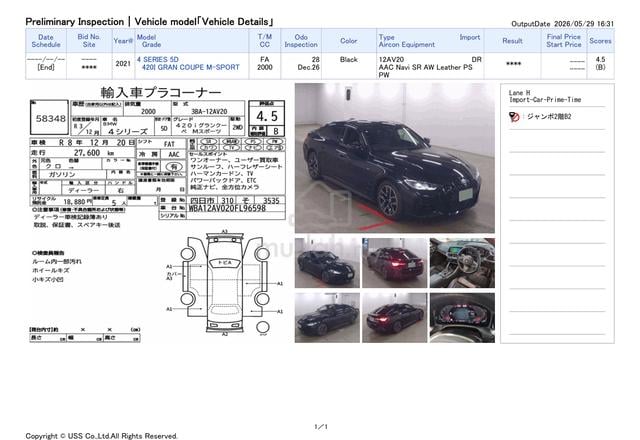Select the Bid No. Site column header

pos(89,41)
